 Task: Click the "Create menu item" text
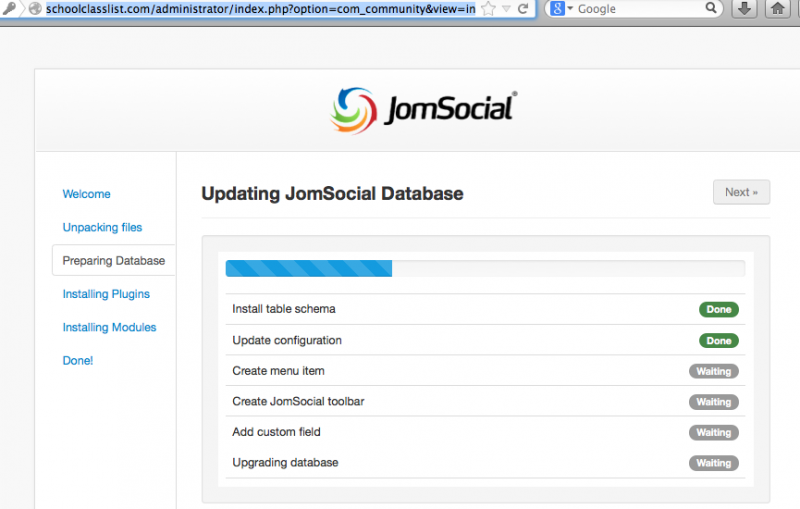(278, 371)
